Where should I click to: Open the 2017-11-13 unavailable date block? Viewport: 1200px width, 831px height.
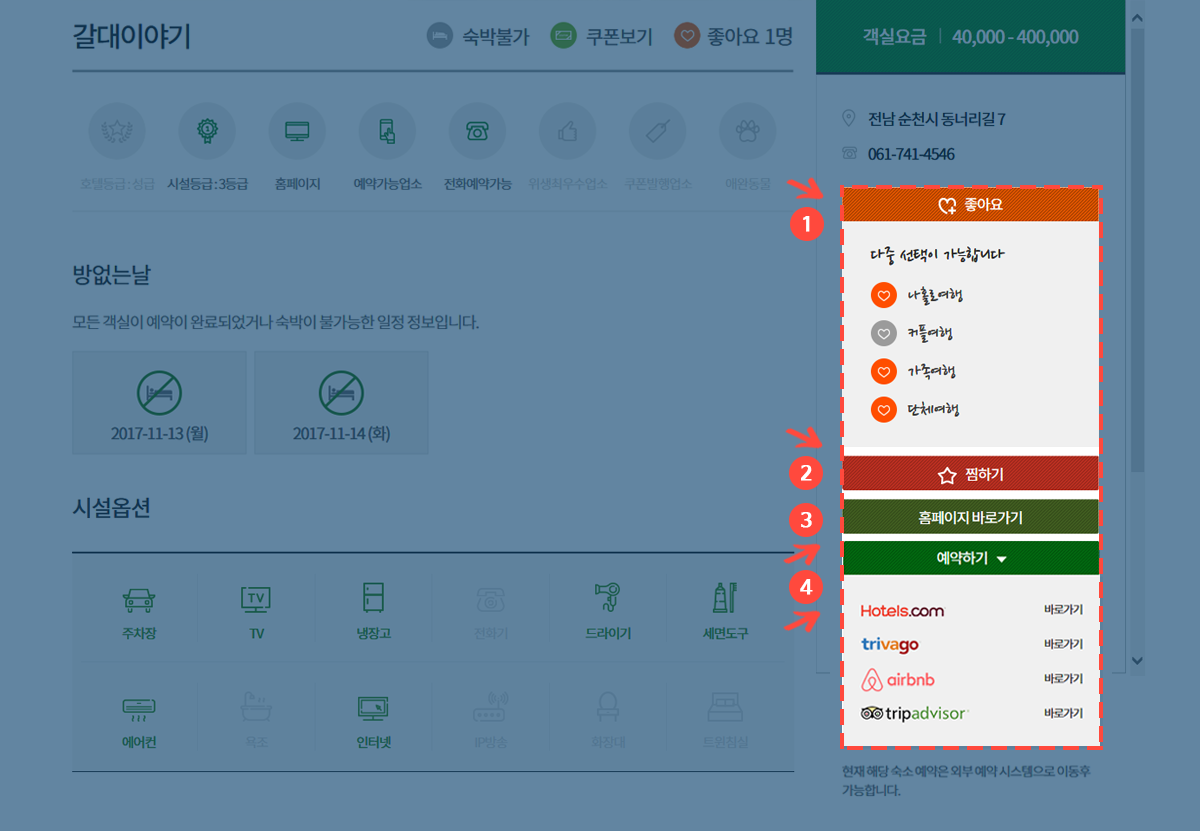tap(159, 402)
